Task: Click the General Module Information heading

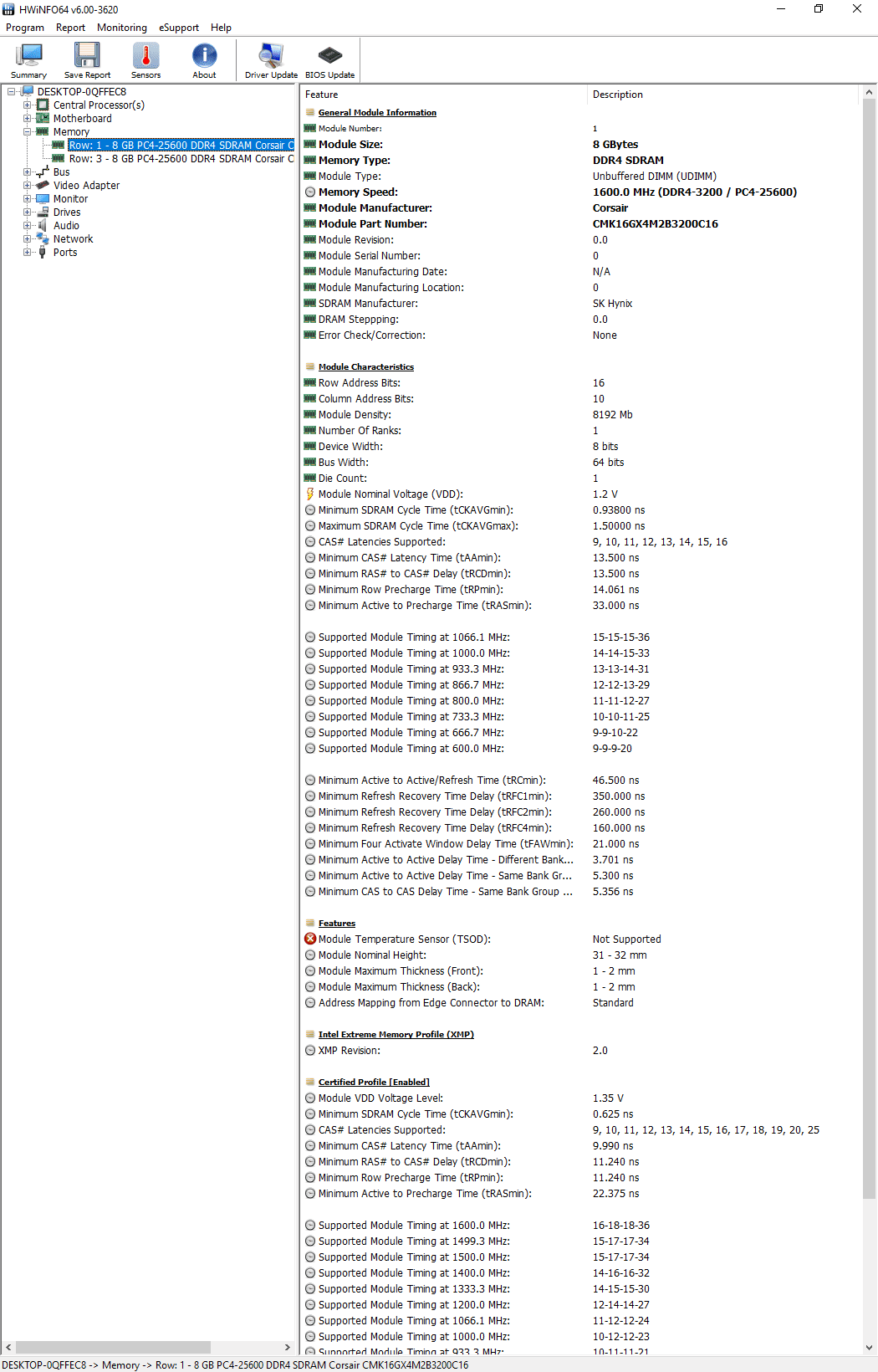Action: (377, 113)
